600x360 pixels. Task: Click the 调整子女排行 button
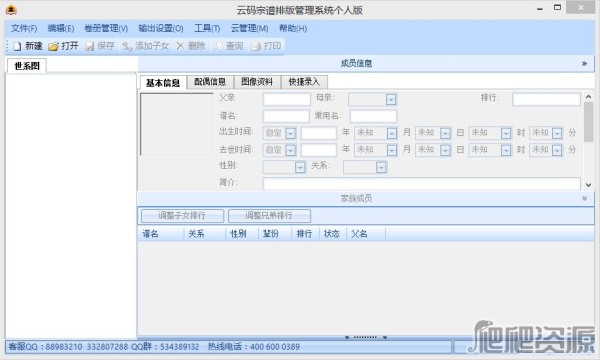point(182,216)
